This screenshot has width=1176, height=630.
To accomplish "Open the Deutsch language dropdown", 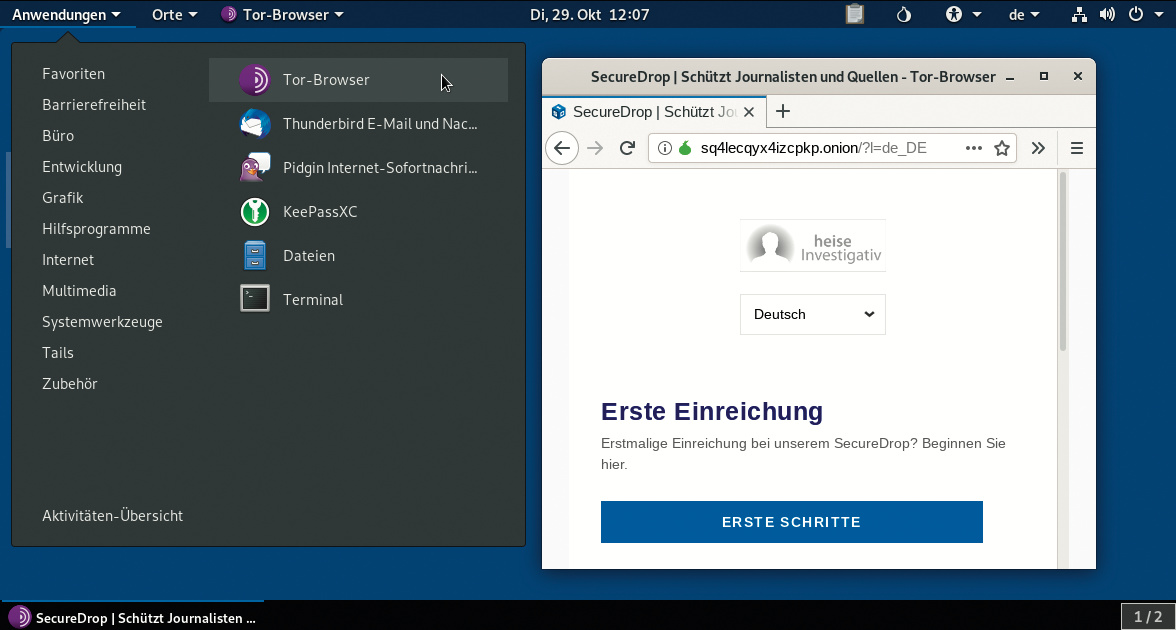I will 812,314.
